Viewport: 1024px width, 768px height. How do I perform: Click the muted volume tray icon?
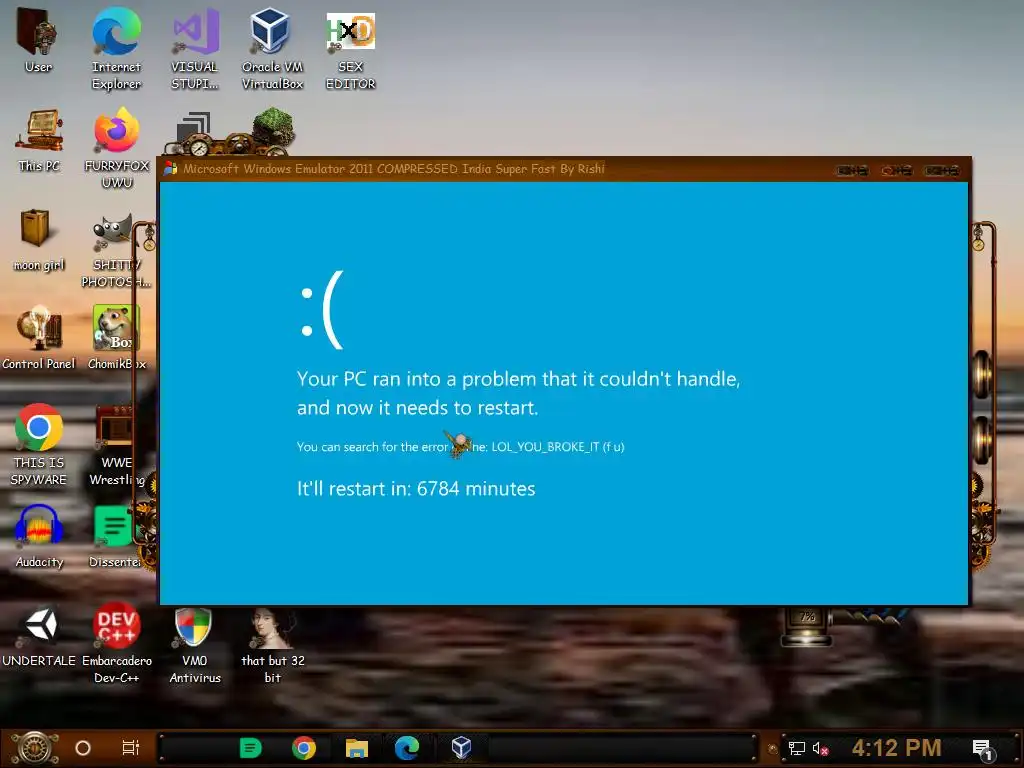click(x=821, y=748)
